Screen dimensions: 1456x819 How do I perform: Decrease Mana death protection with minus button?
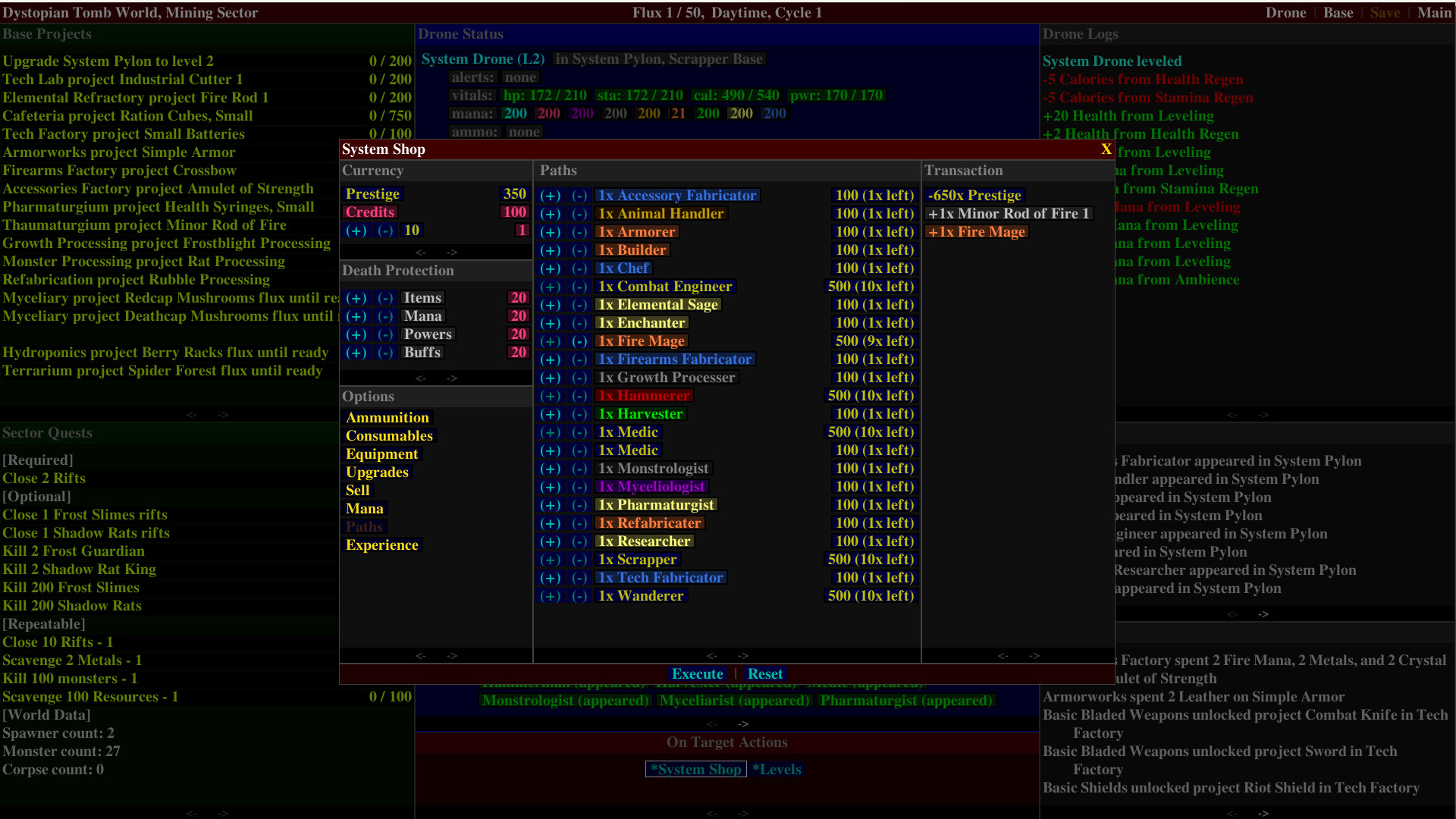pyautogui.click(x=386, y=316)
